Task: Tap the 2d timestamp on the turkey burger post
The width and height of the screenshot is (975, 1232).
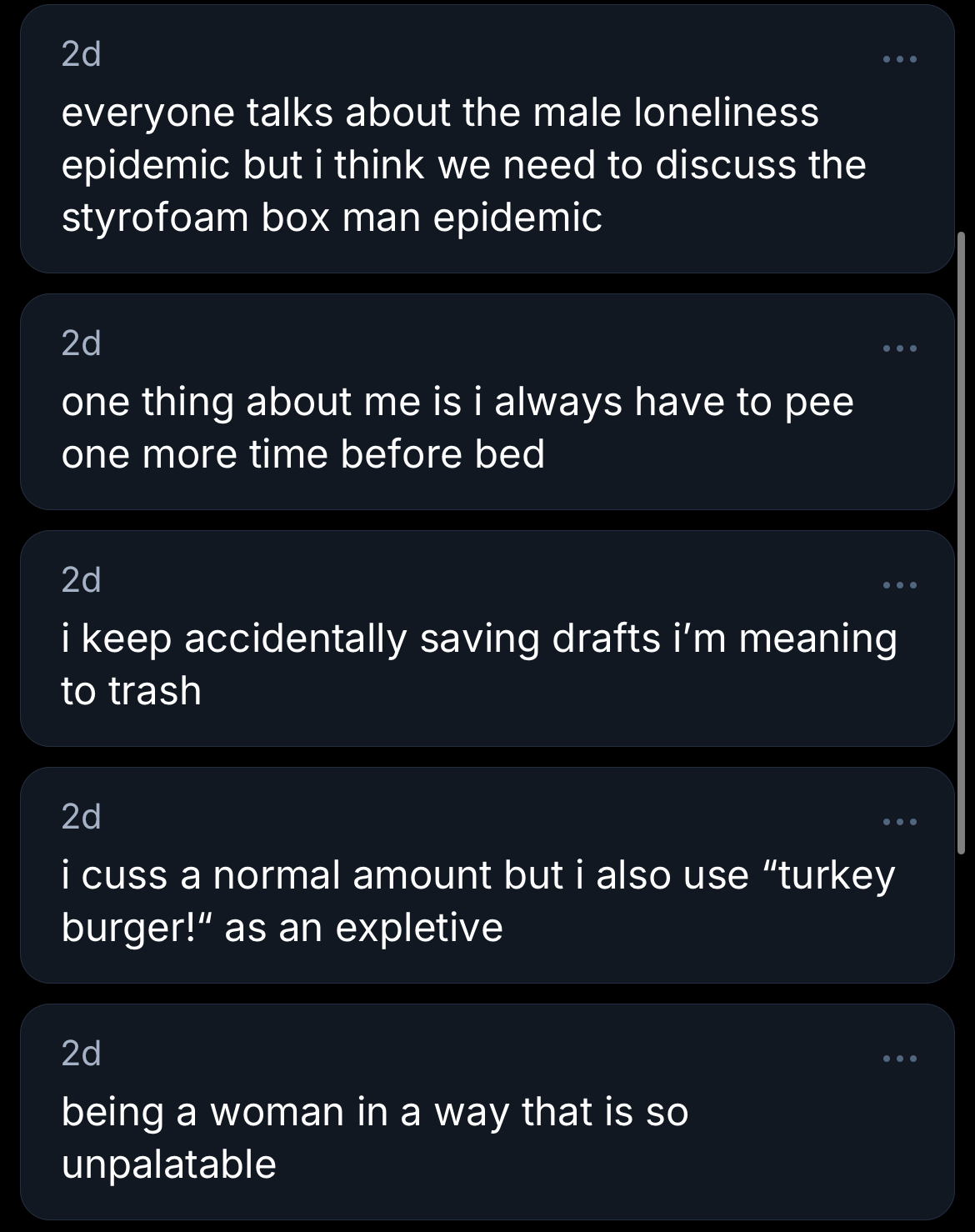Action: (81, 817)
